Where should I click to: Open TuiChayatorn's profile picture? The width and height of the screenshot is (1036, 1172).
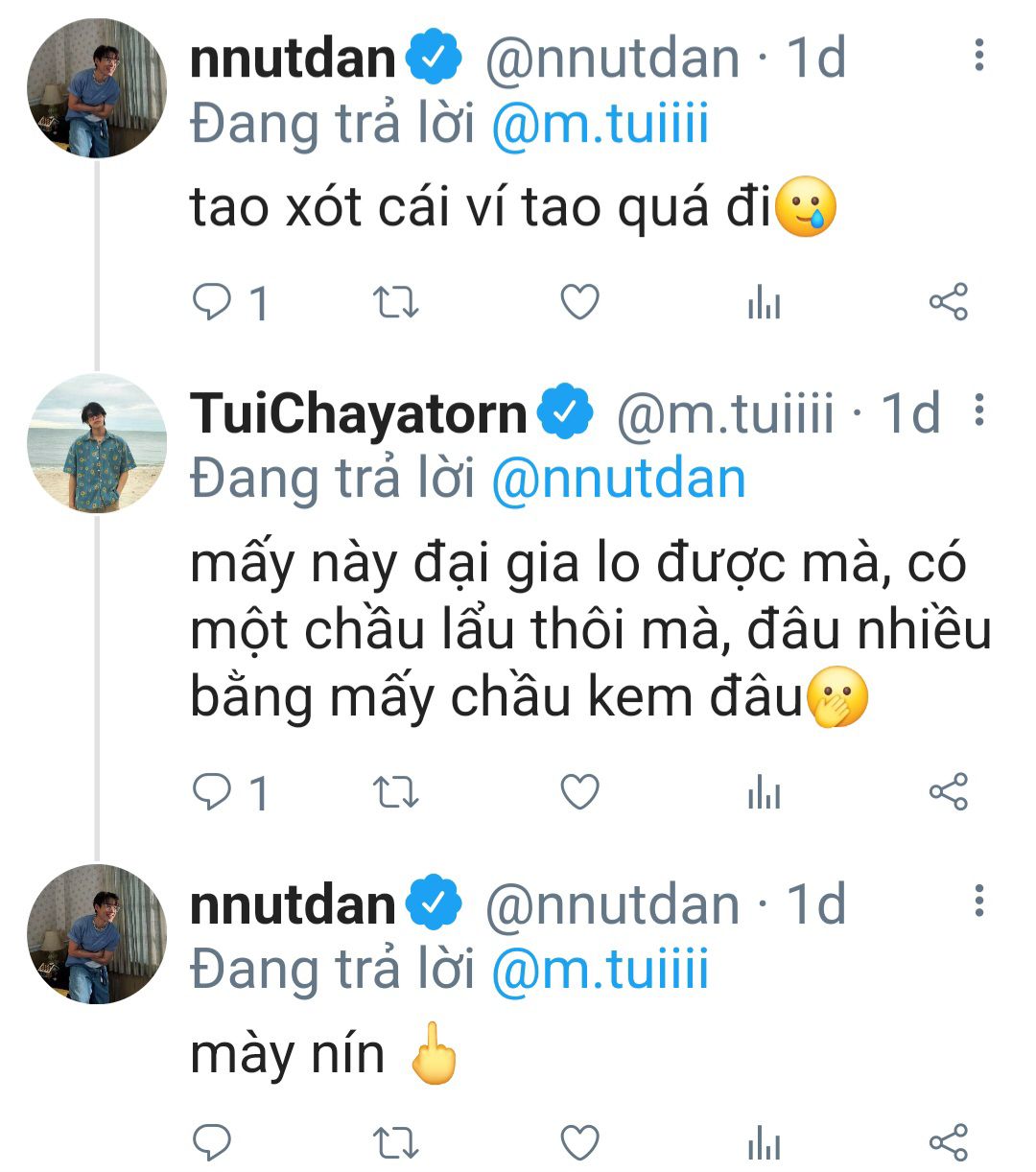coord(96,443)
